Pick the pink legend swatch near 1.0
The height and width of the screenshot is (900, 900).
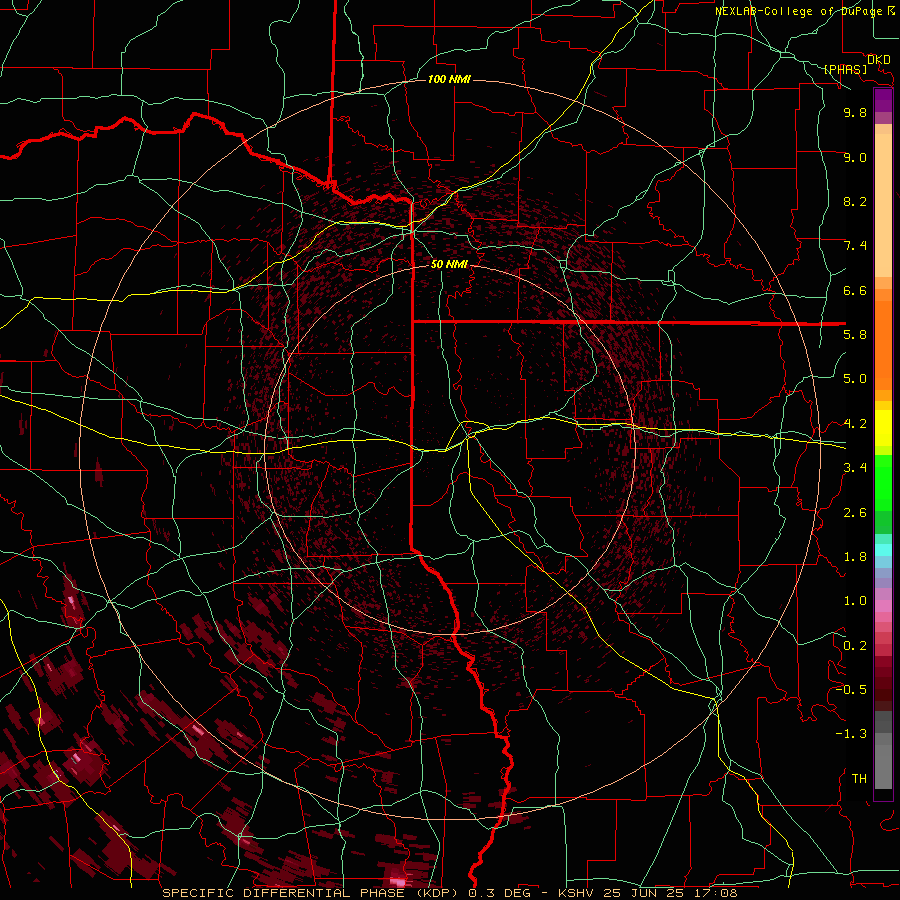pyautogui.click(x=883, y=606)
